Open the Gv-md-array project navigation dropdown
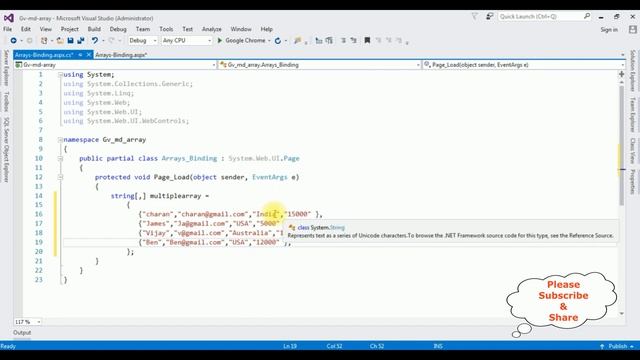The height and width of the screenshot is (360, 640). coord(115,65)
